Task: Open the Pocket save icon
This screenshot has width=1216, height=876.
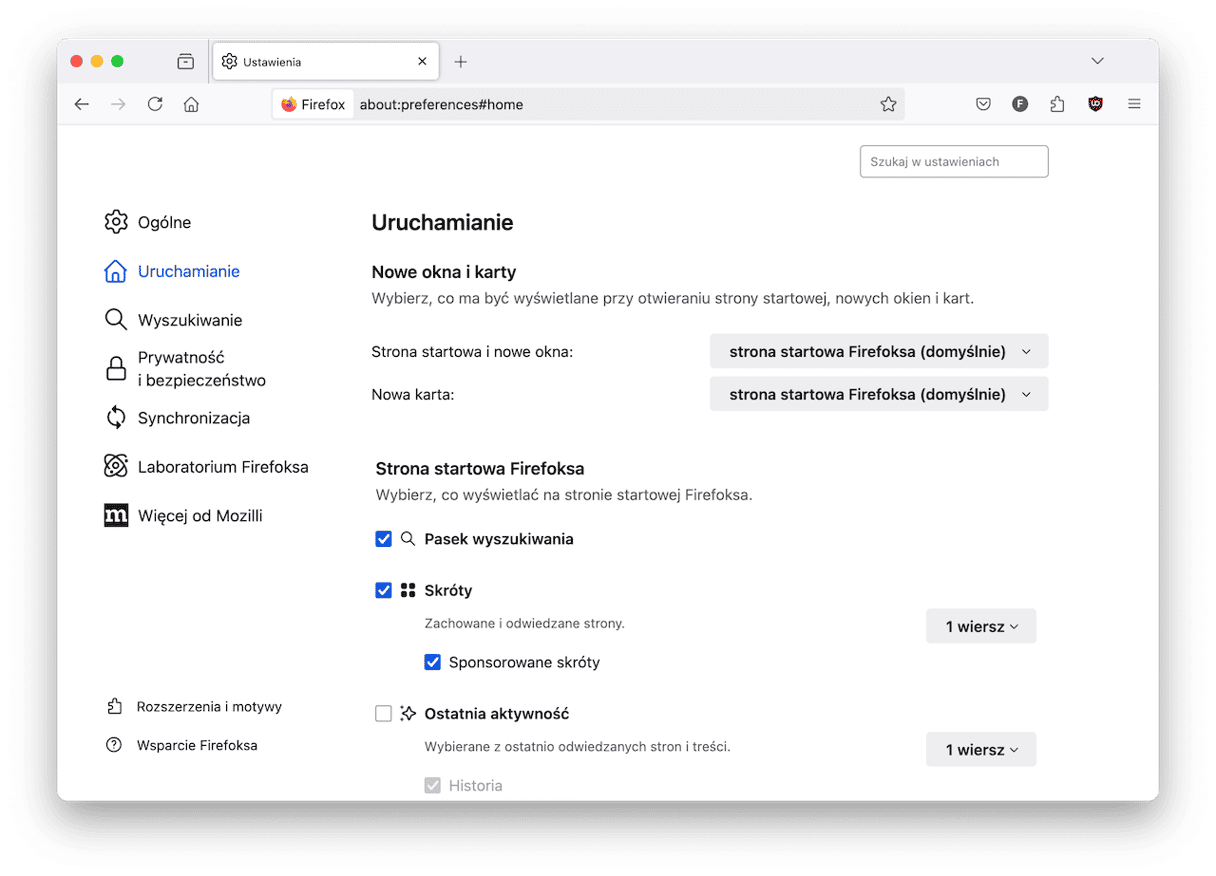Action: point(983,104)
